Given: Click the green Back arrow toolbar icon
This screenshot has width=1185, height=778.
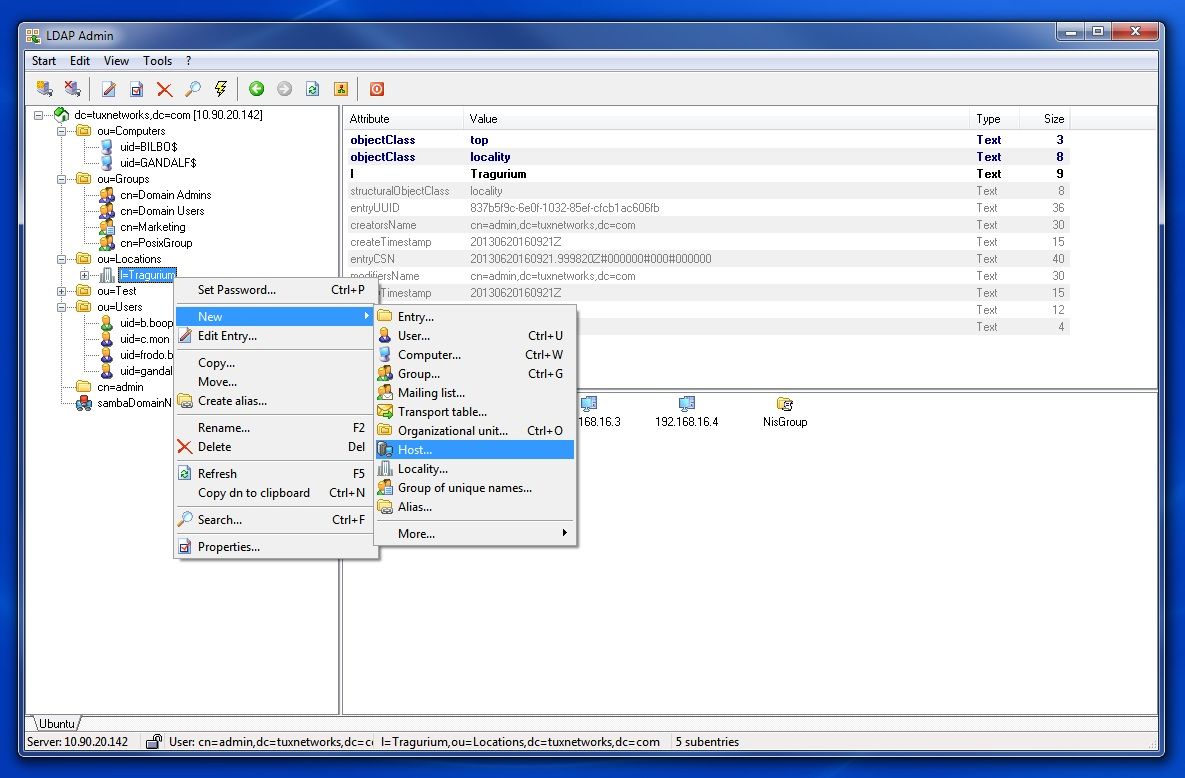Looking at the screenshot, I should (x=256, y=89).
